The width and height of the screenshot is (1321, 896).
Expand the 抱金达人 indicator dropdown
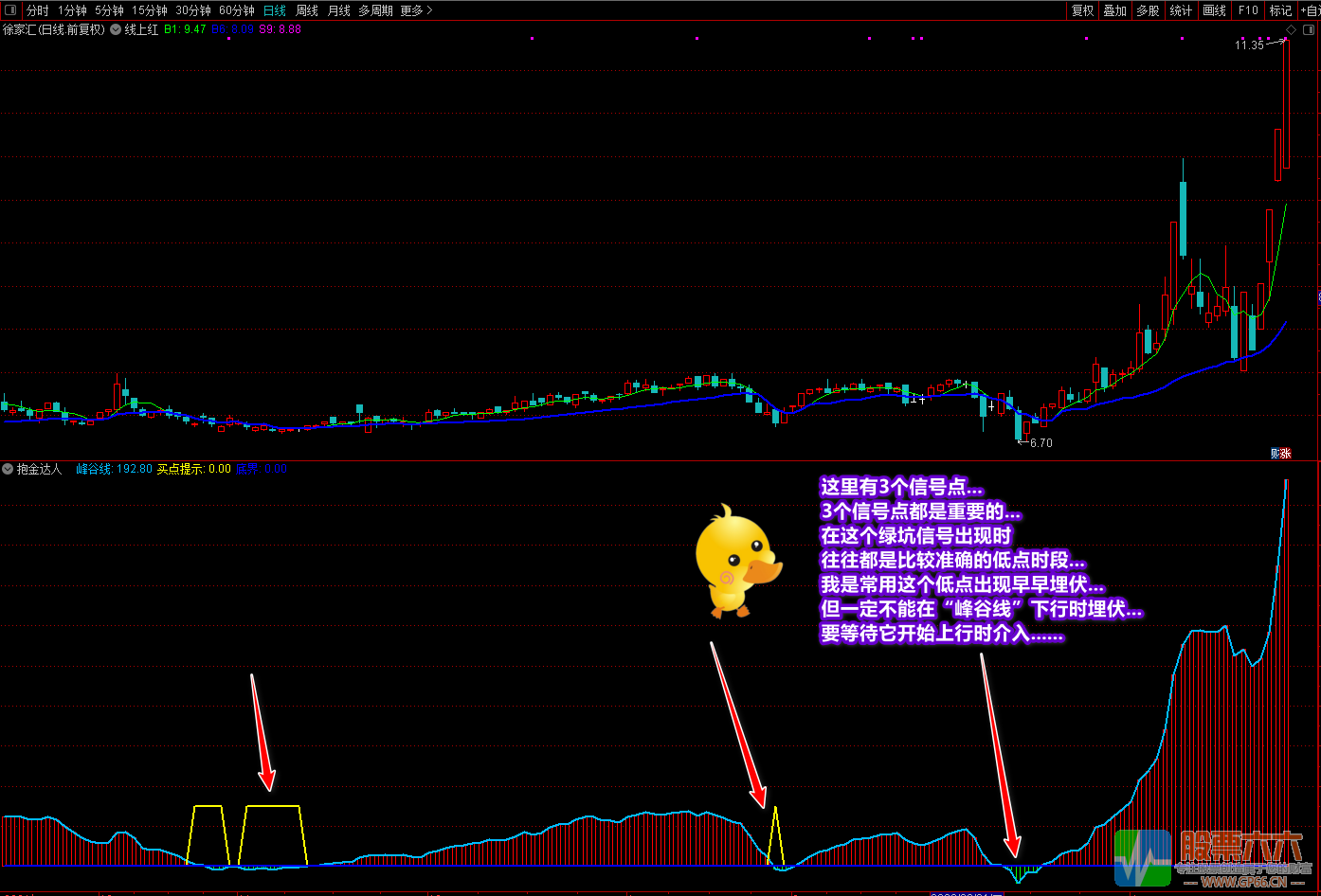point(9,469)
